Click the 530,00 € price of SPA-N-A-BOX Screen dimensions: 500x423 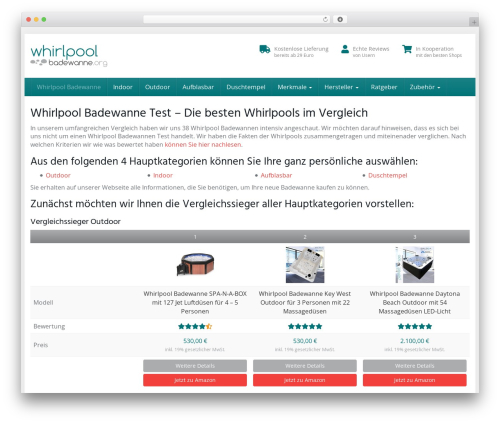pyautogui.click(x=195, y=341)
